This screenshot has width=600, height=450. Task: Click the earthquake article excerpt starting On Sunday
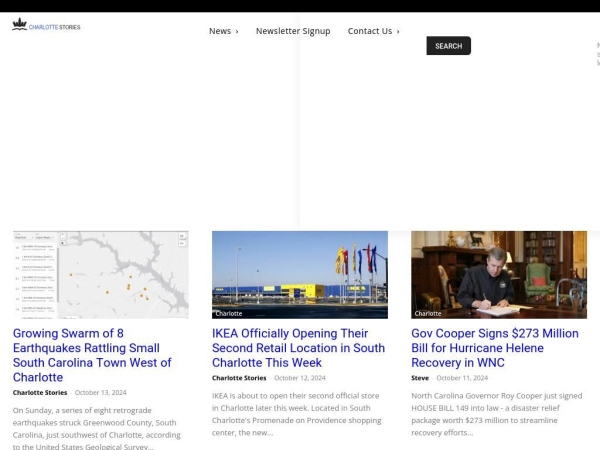pos(97,428)
